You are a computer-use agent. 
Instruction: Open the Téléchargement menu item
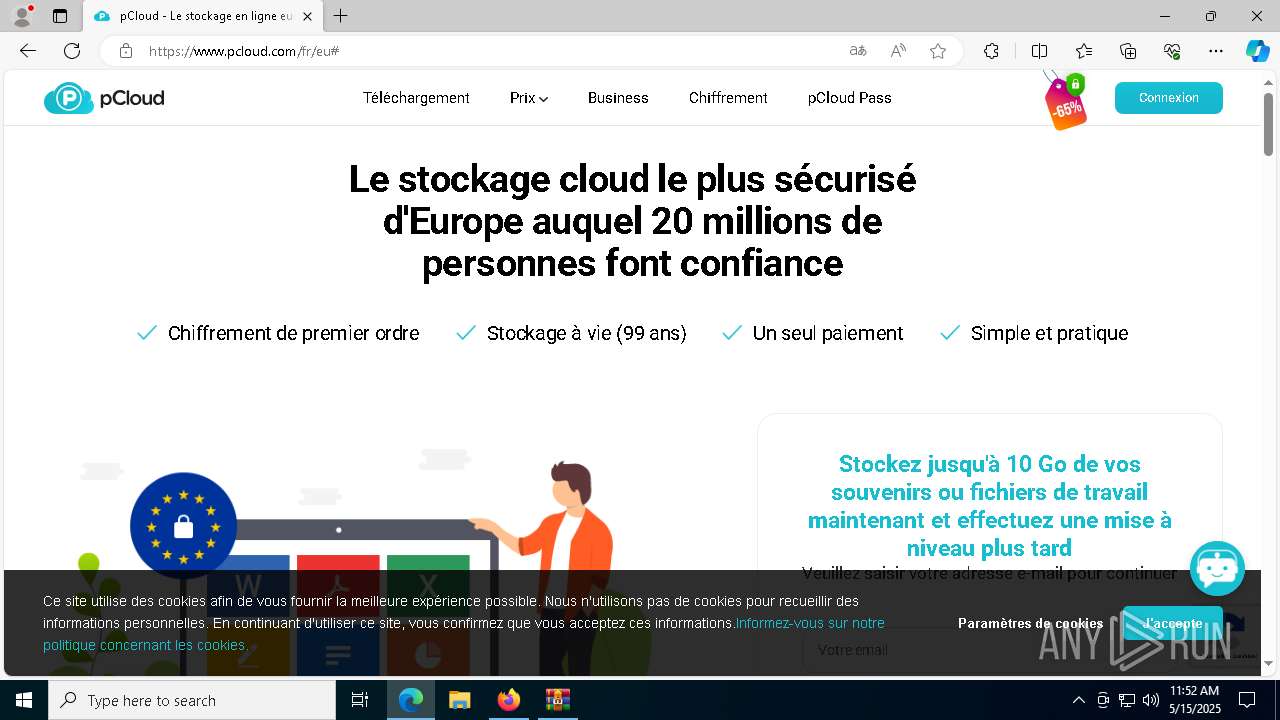tap(416, 98)
